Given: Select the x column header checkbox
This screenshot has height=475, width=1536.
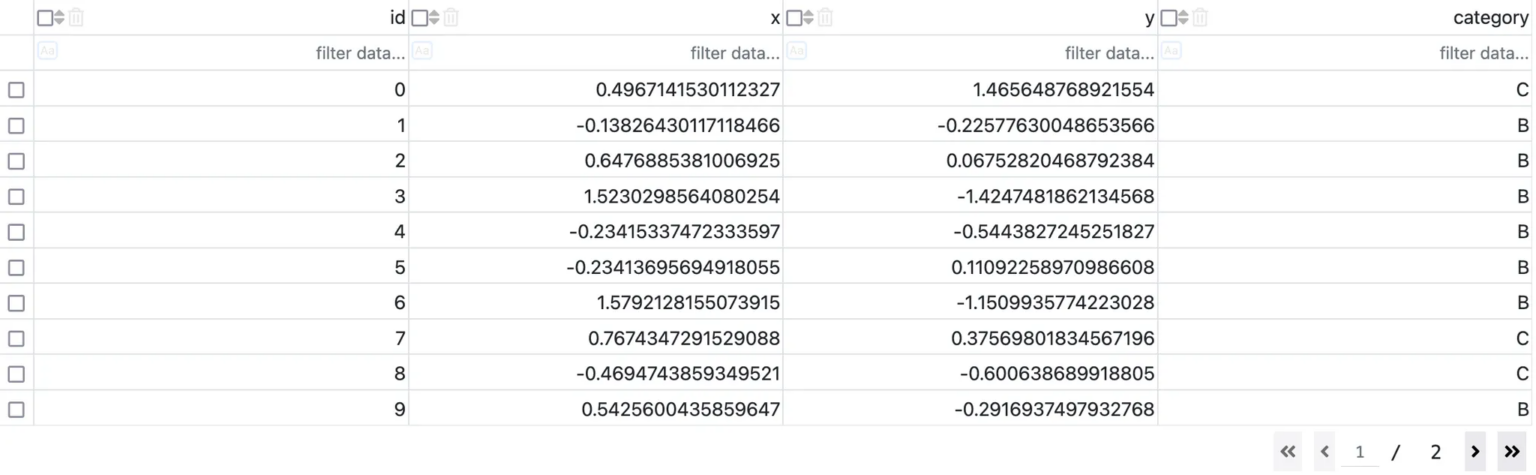Looking at the screenshot, I should pos(420,18).
